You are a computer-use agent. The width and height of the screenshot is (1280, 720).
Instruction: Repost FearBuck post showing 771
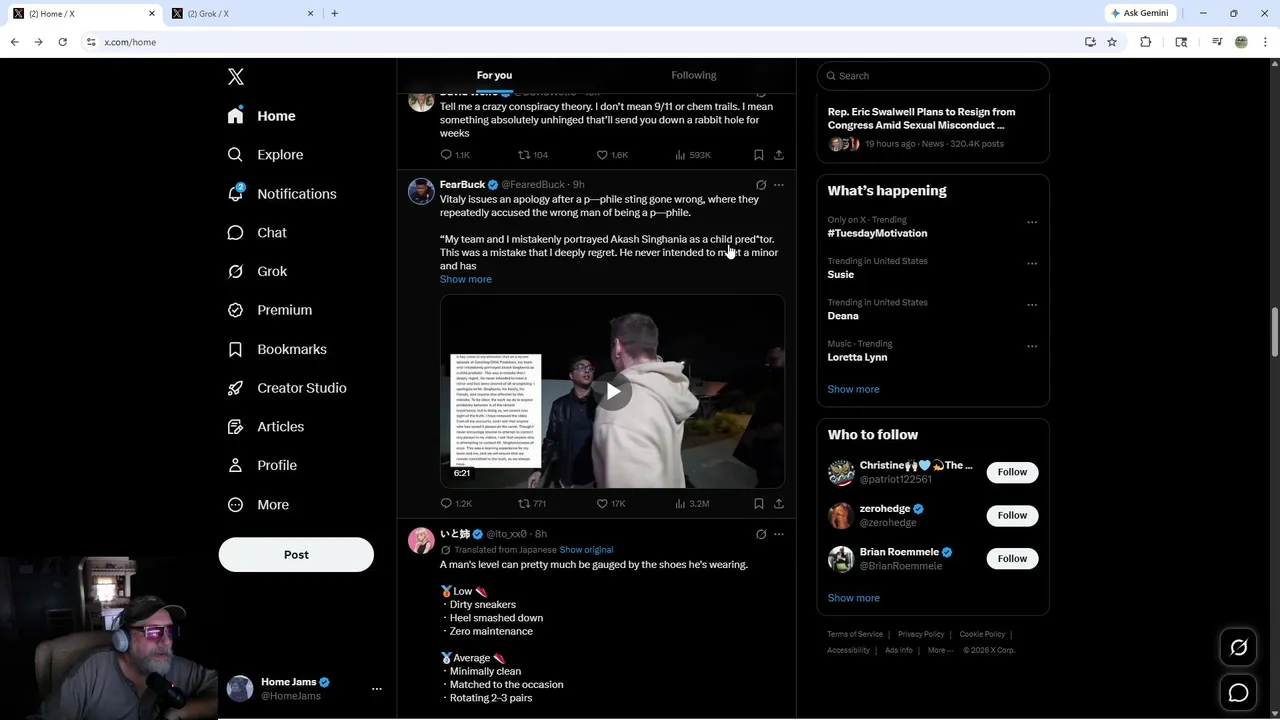[532, 504]
